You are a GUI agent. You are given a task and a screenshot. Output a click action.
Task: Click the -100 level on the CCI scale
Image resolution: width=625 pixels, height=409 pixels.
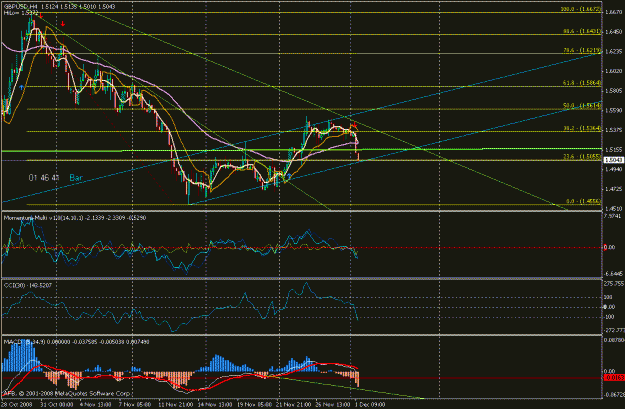coord(609,317)
